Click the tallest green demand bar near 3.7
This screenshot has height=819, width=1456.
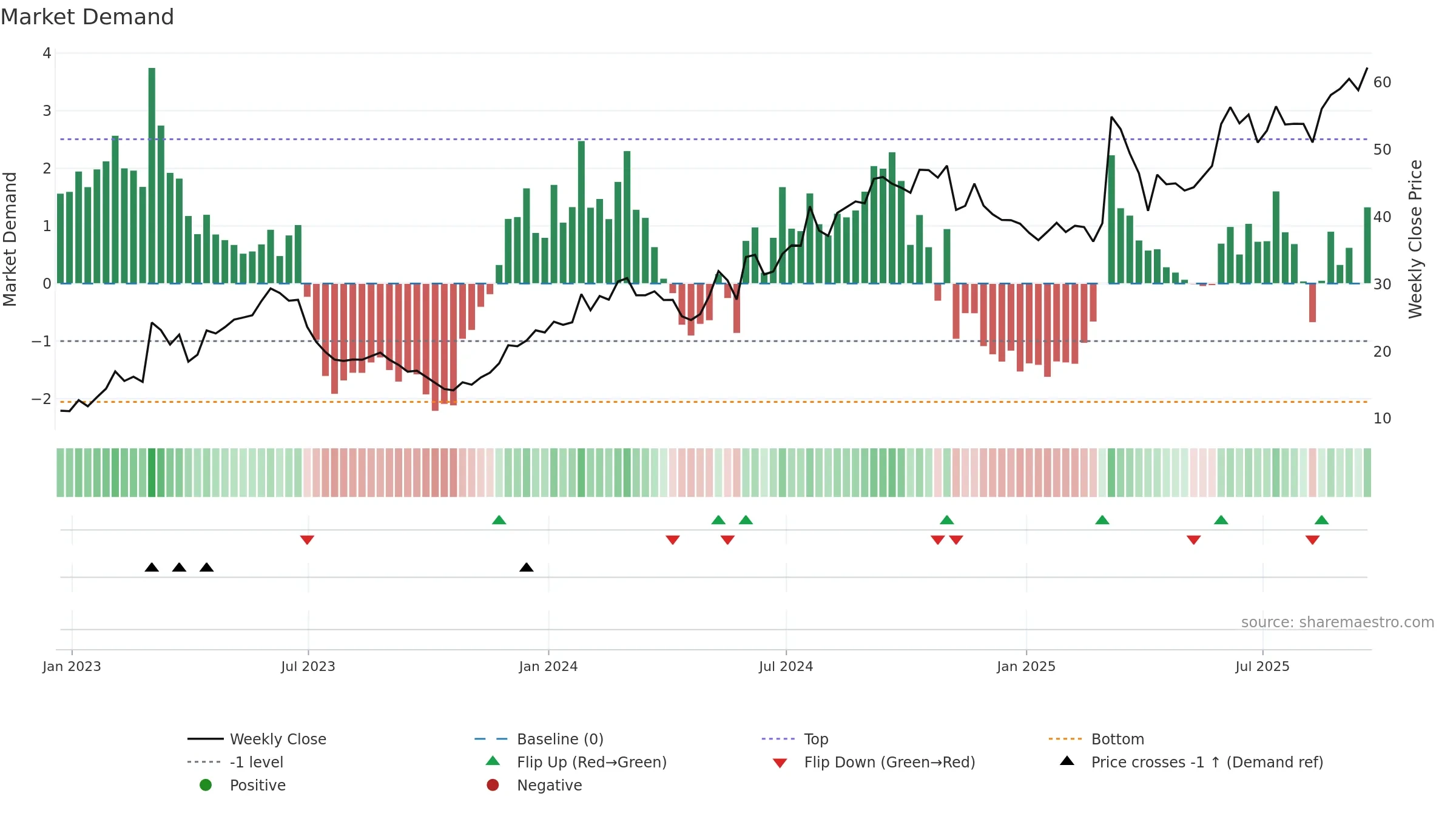point(152,175)
